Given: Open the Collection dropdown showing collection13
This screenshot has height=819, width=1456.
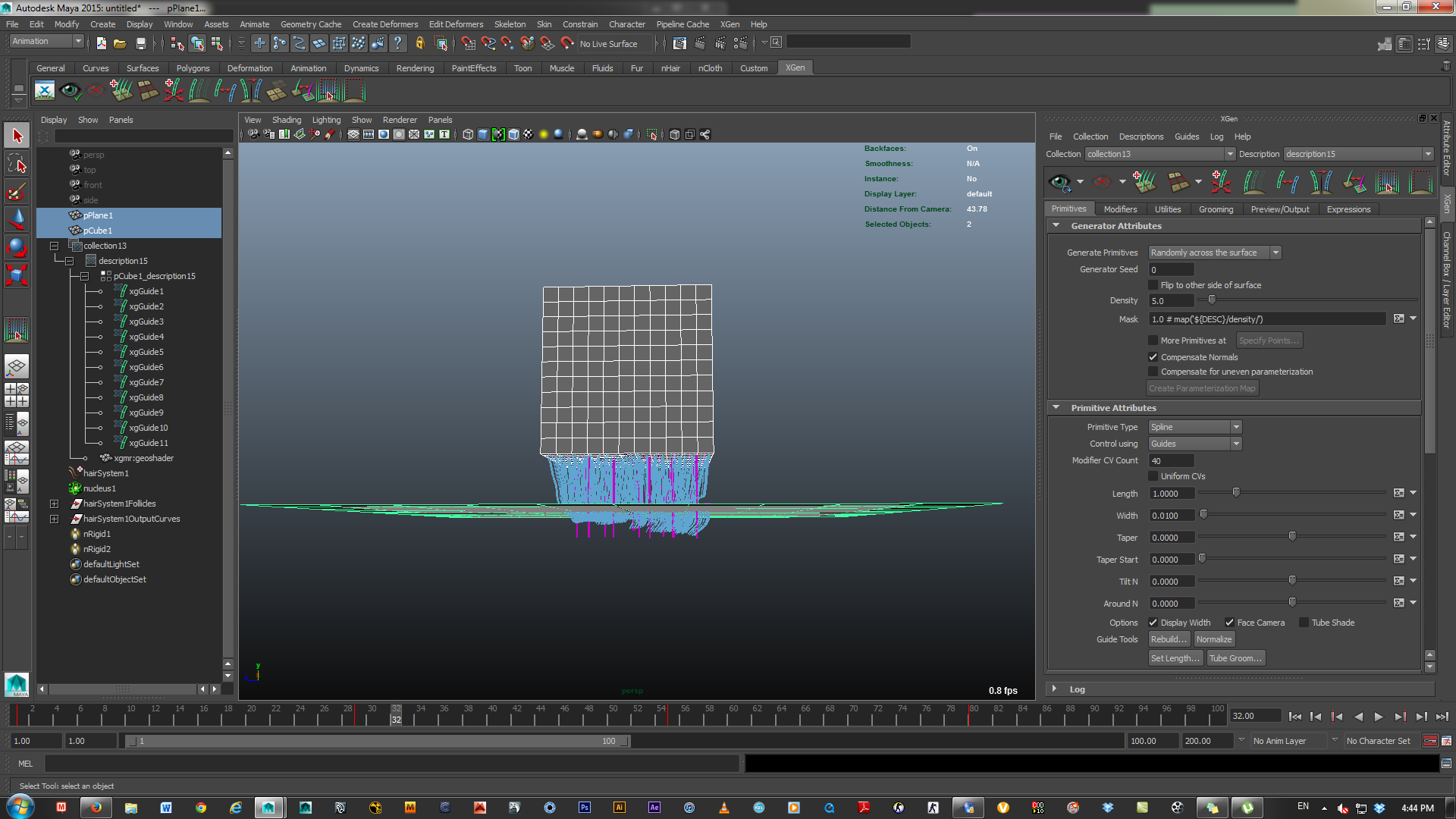Looking at the screenshot, I should (1160, 154).
